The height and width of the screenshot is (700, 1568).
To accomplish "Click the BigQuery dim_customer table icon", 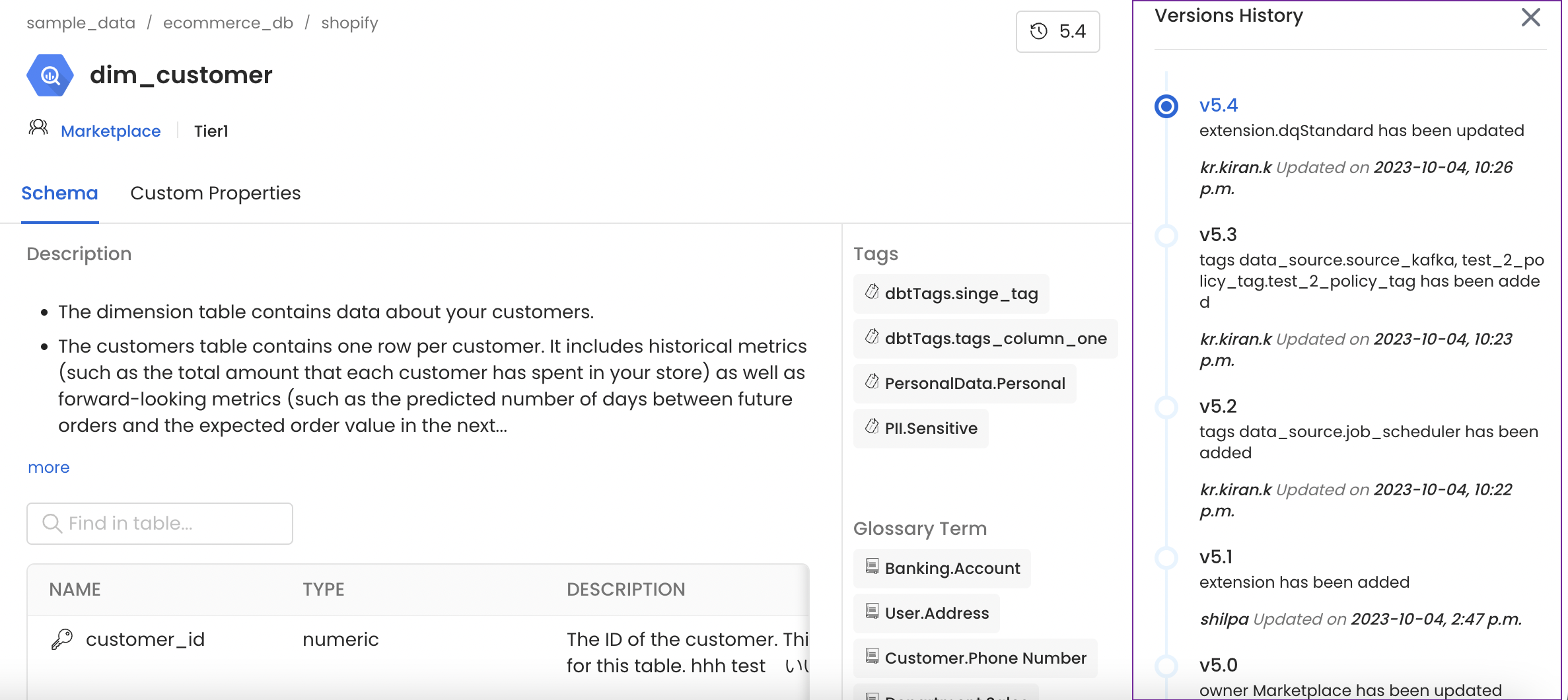I will click(x=50, y=75).
